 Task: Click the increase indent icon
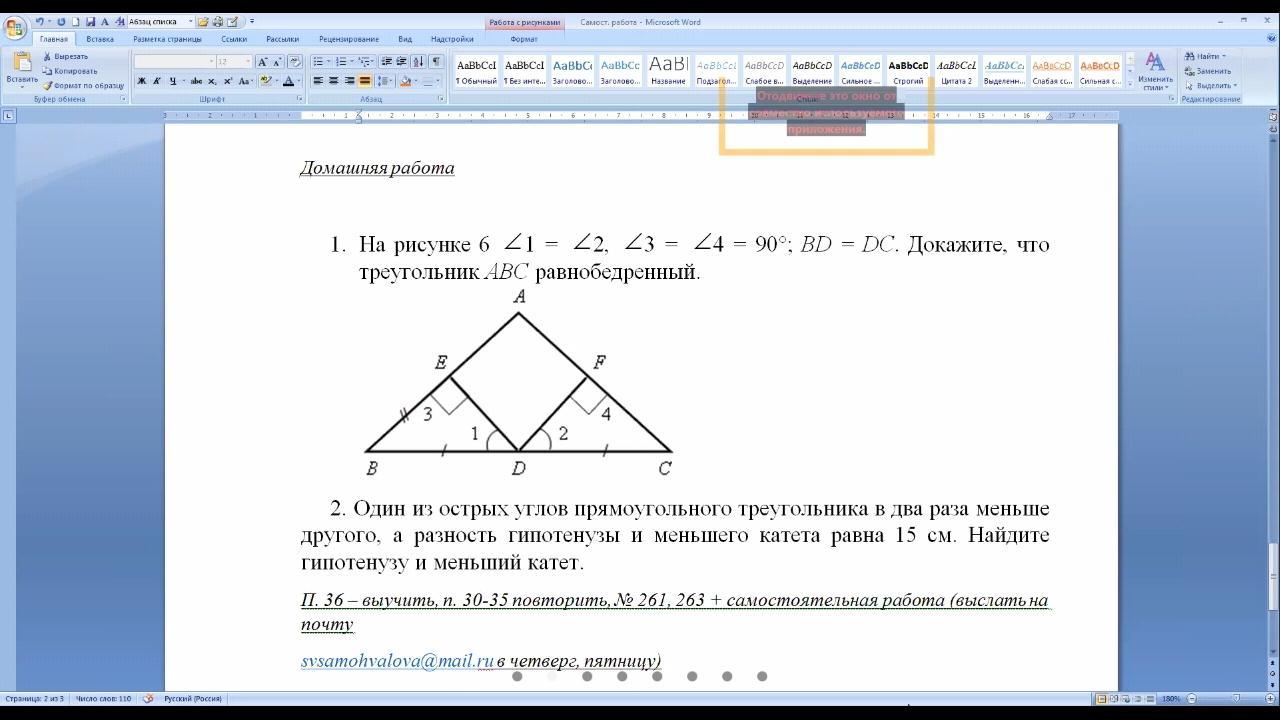click(x=401, y=62)
